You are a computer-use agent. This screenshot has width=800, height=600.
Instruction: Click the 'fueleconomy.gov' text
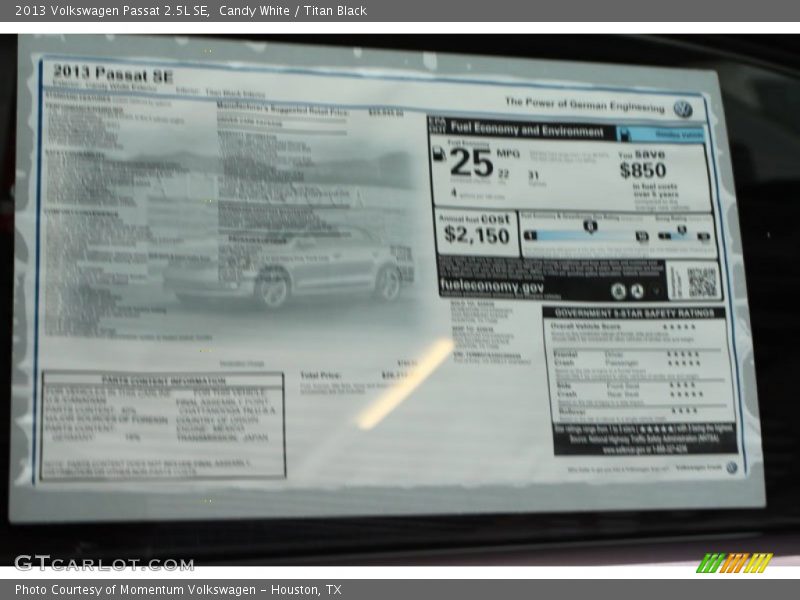(492, 286)
